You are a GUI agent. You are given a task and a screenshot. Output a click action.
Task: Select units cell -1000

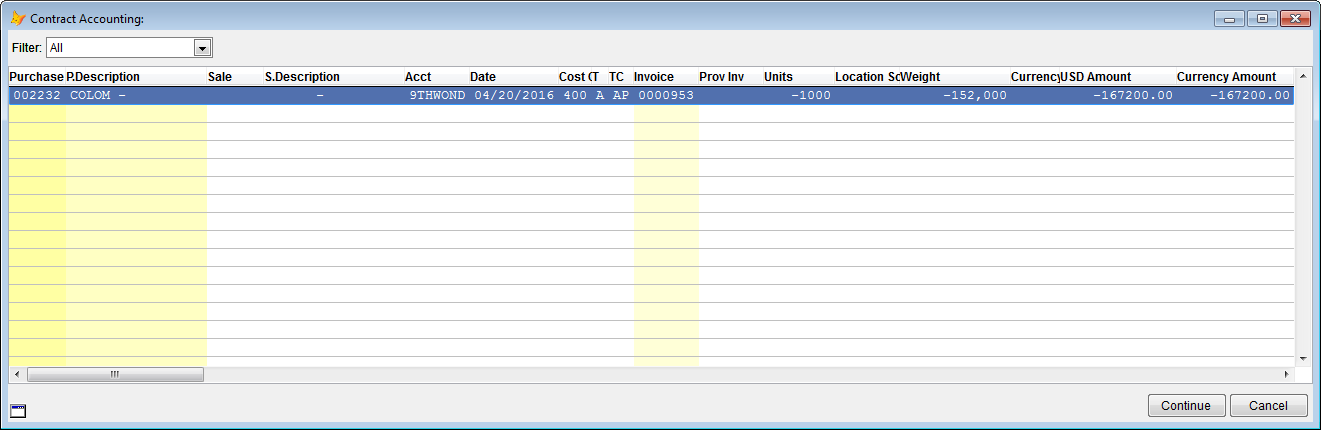[799, 96]
